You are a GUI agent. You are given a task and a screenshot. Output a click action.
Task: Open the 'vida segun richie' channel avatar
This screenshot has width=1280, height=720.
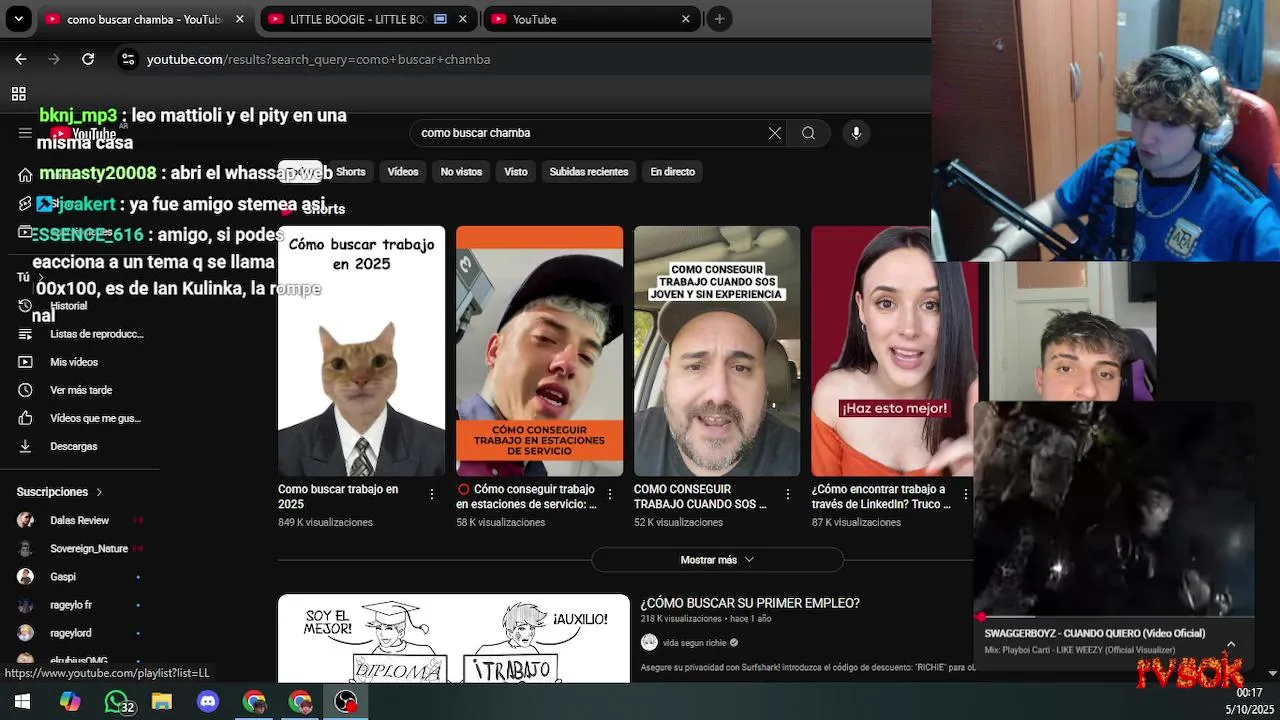(x=650, y=642)
